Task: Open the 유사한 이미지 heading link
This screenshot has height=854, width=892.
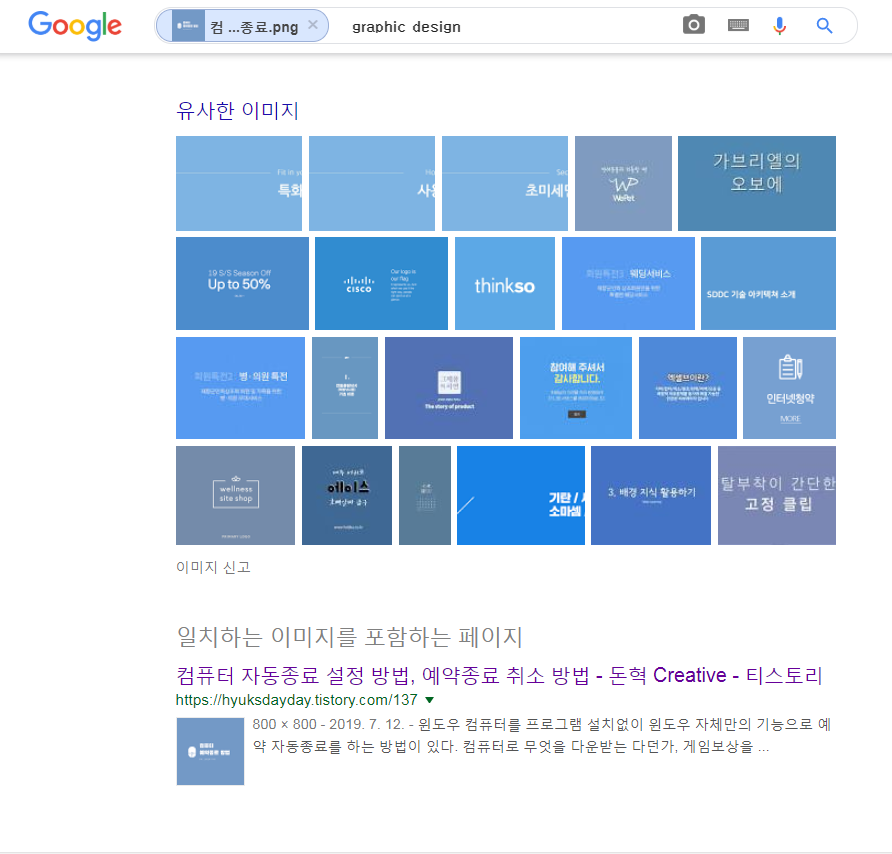Action: [237, 110]
